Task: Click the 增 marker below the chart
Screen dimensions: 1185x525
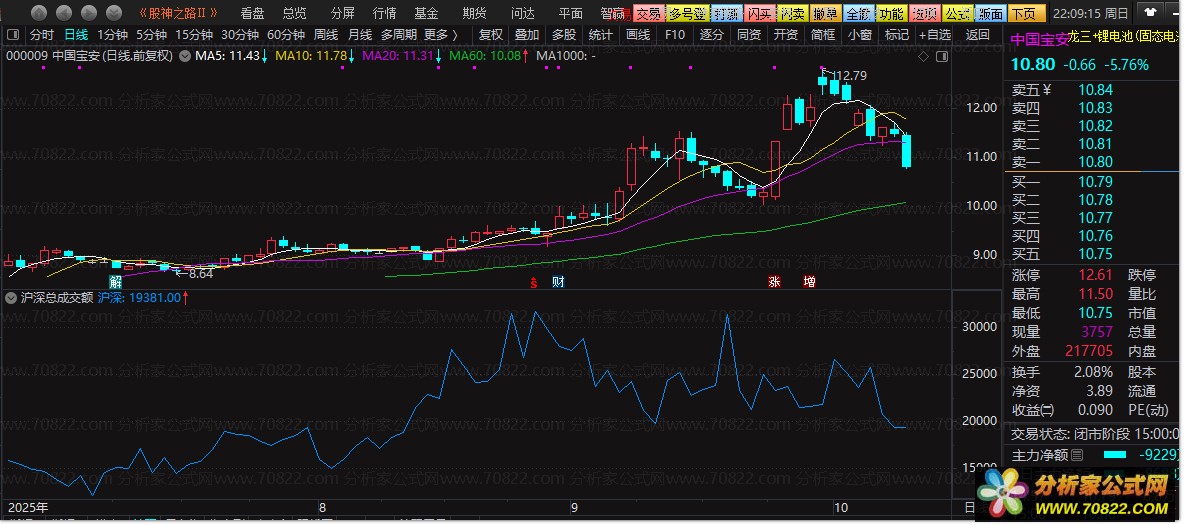Action: (809, 283)
